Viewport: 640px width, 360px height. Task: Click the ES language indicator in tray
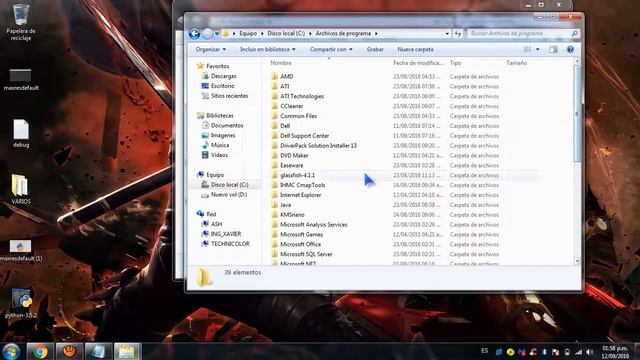click(484, 351)
